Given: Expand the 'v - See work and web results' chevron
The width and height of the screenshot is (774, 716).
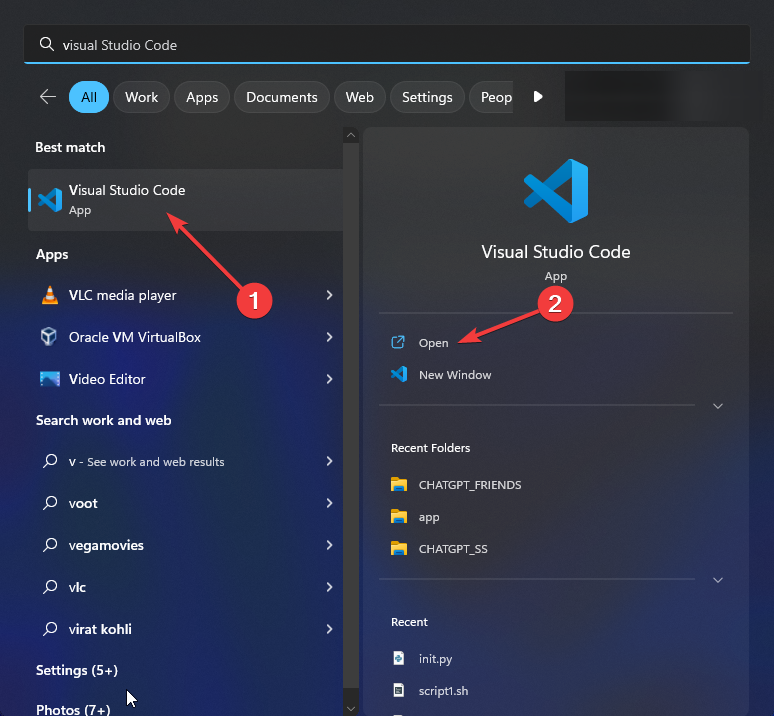Looking at the screenshot, I should pos(329,461).
